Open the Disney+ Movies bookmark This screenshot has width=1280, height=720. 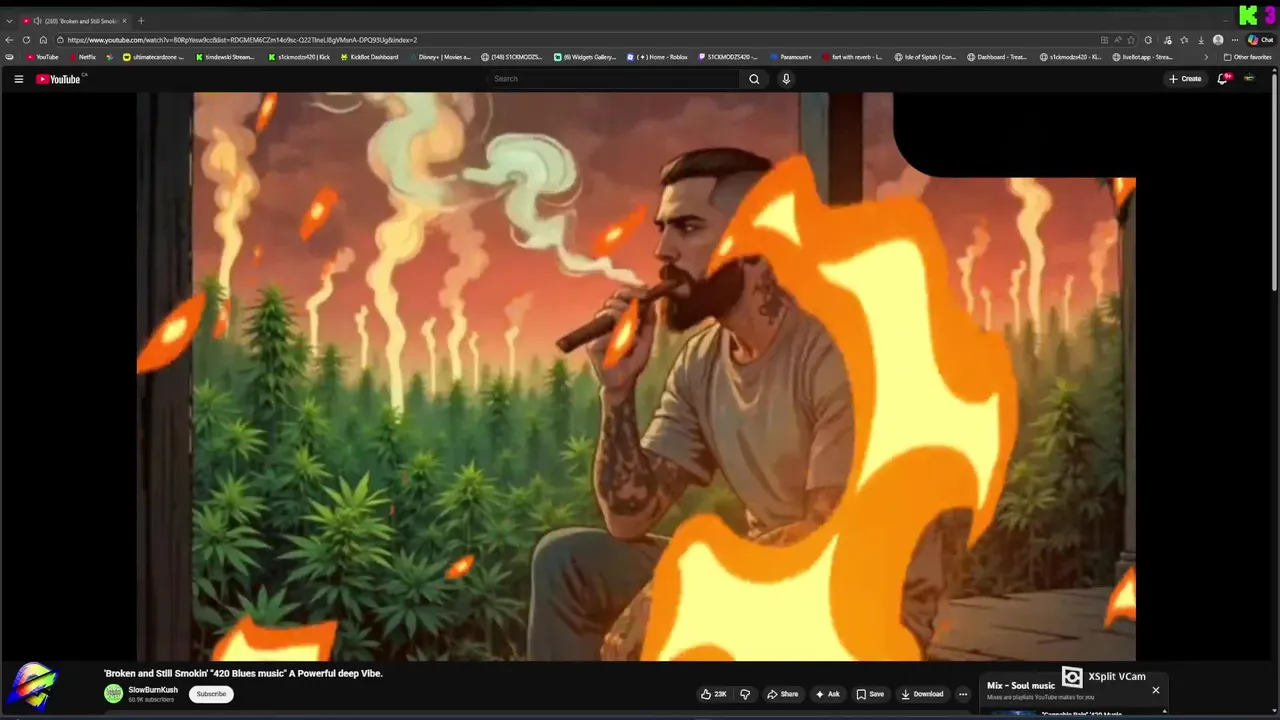pos(439,57)
